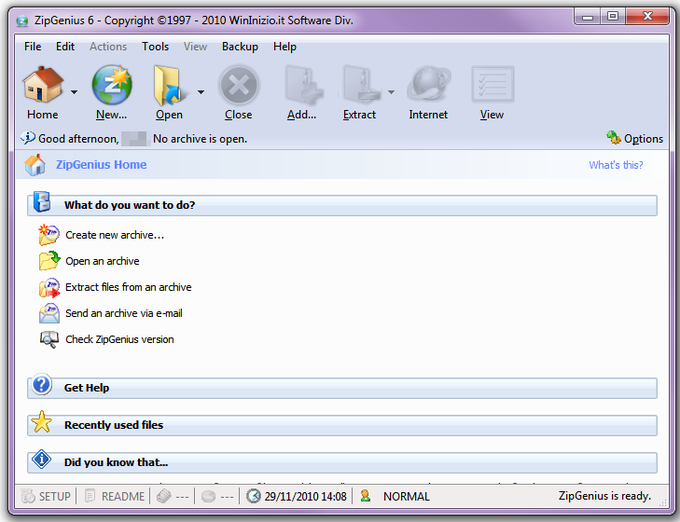Open the dropdown arrow next to Extract
The image size is (680, 522).
(x=391, y=92)
